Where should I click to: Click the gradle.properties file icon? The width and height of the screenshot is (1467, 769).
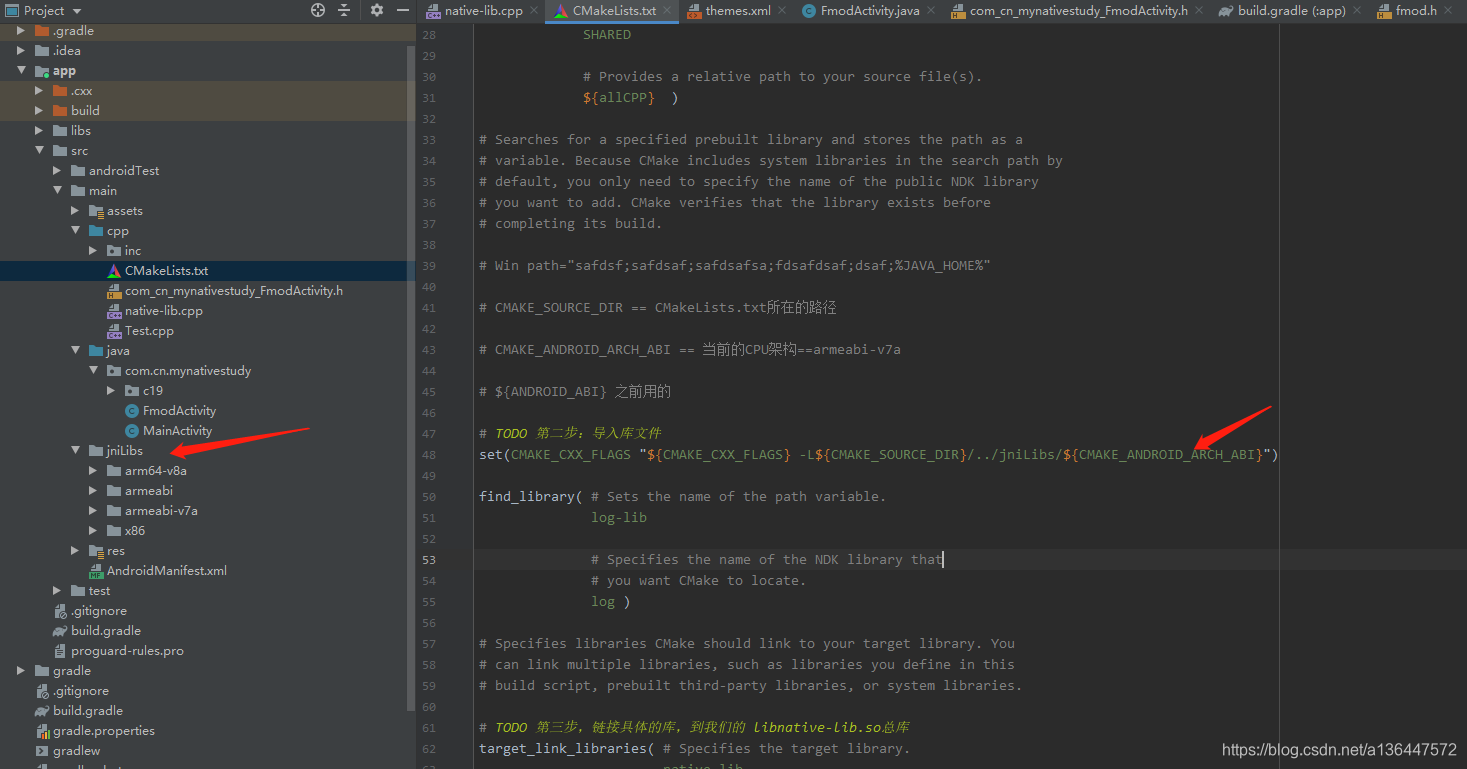(x=42, y=731)
